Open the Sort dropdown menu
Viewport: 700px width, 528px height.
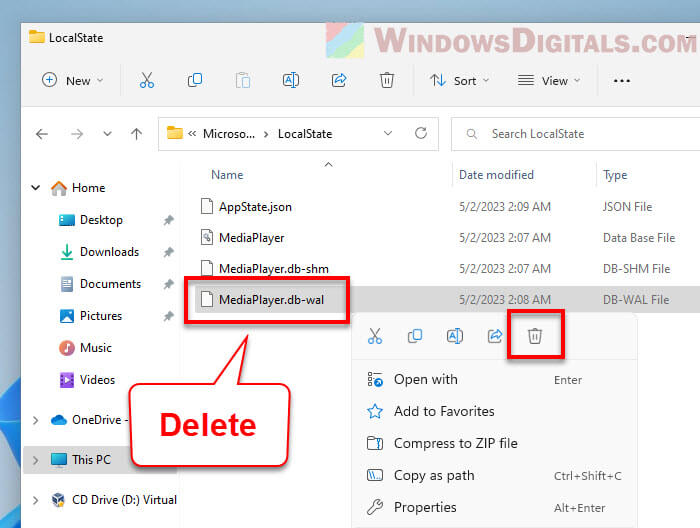pos(460,81)
